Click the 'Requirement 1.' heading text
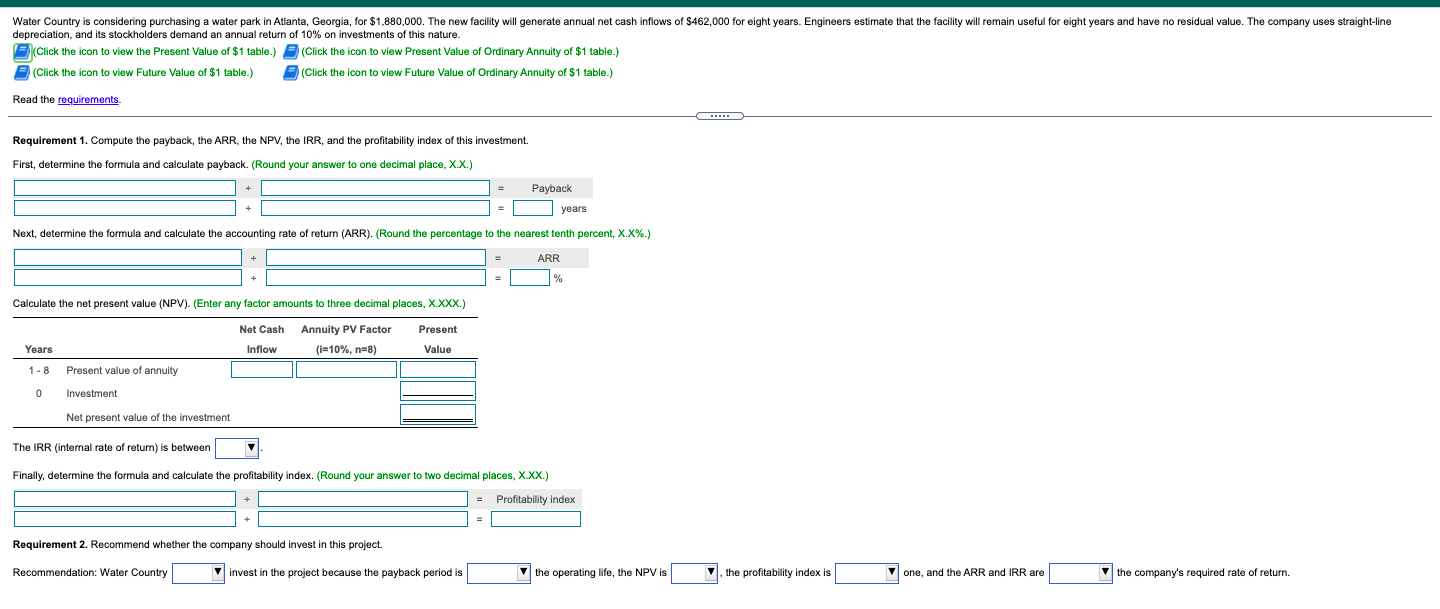The width and height of the screenshot is (1440, 609). tap(50, 140)
